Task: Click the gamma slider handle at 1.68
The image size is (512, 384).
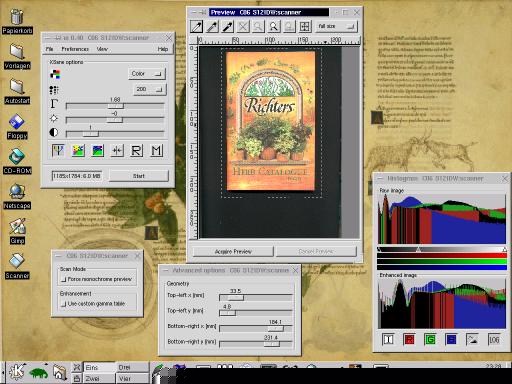Action: pos(115,106)
